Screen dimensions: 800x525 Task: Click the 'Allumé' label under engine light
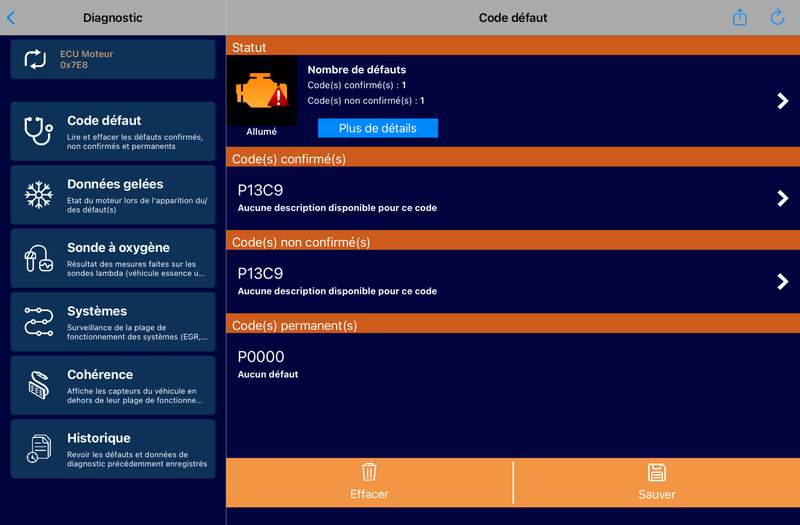point(261,132)
